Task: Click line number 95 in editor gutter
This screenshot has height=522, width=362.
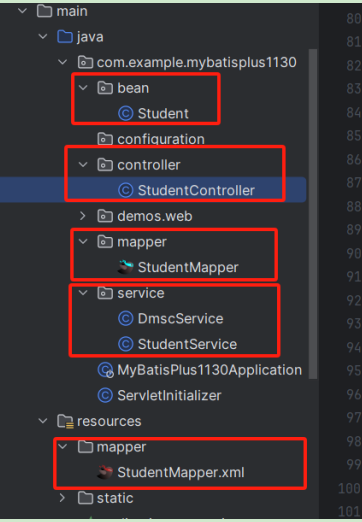Action: click(x=354, y=370)
